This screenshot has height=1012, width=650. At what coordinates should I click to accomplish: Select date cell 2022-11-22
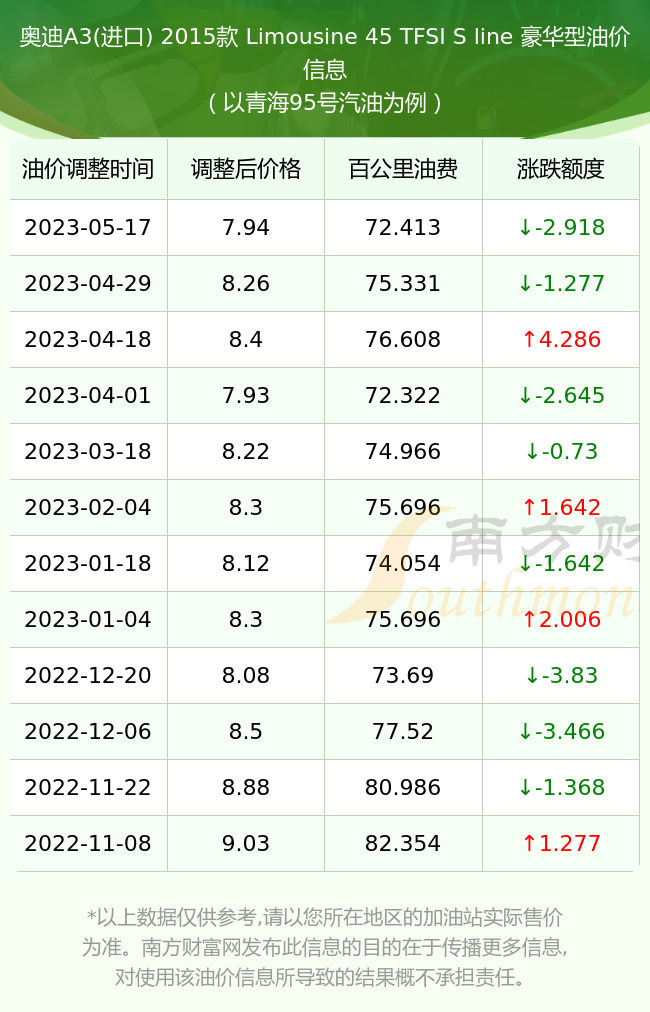click(x=88, y=787)
